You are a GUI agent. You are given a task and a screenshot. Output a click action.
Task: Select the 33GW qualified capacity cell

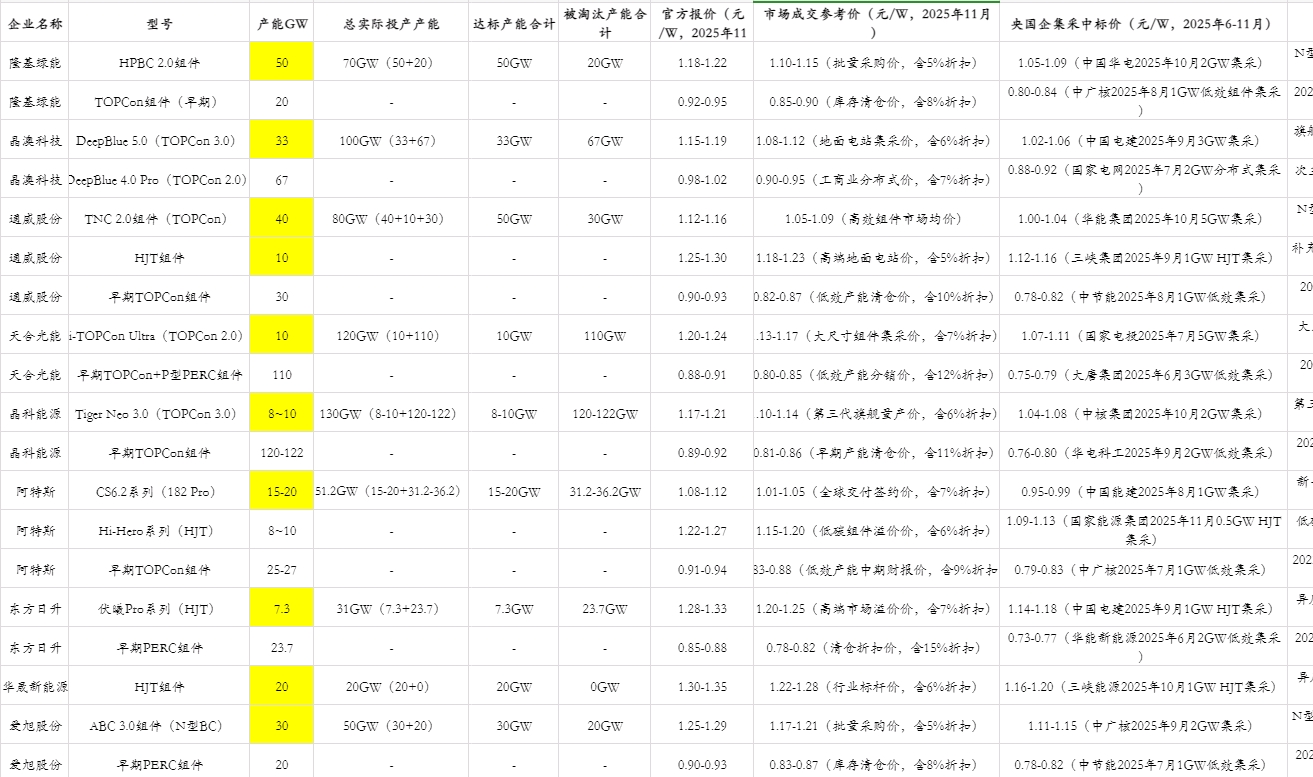click(514, 140)
